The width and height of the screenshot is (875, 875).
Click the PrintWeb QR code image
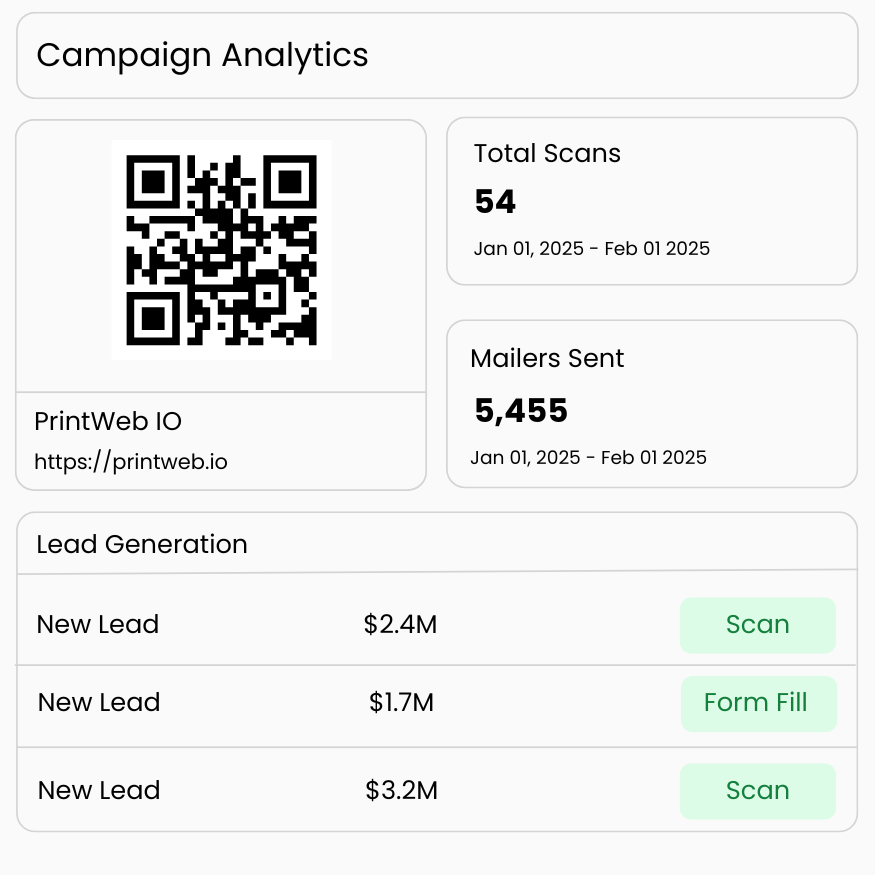(222, 250)
